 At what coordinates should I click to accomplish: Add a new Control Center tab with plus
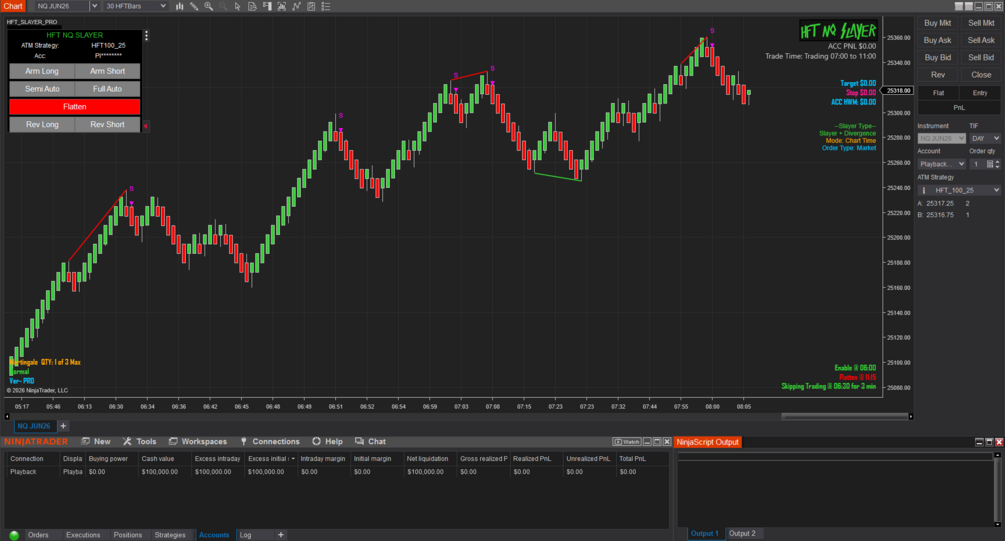click(281, 535)
